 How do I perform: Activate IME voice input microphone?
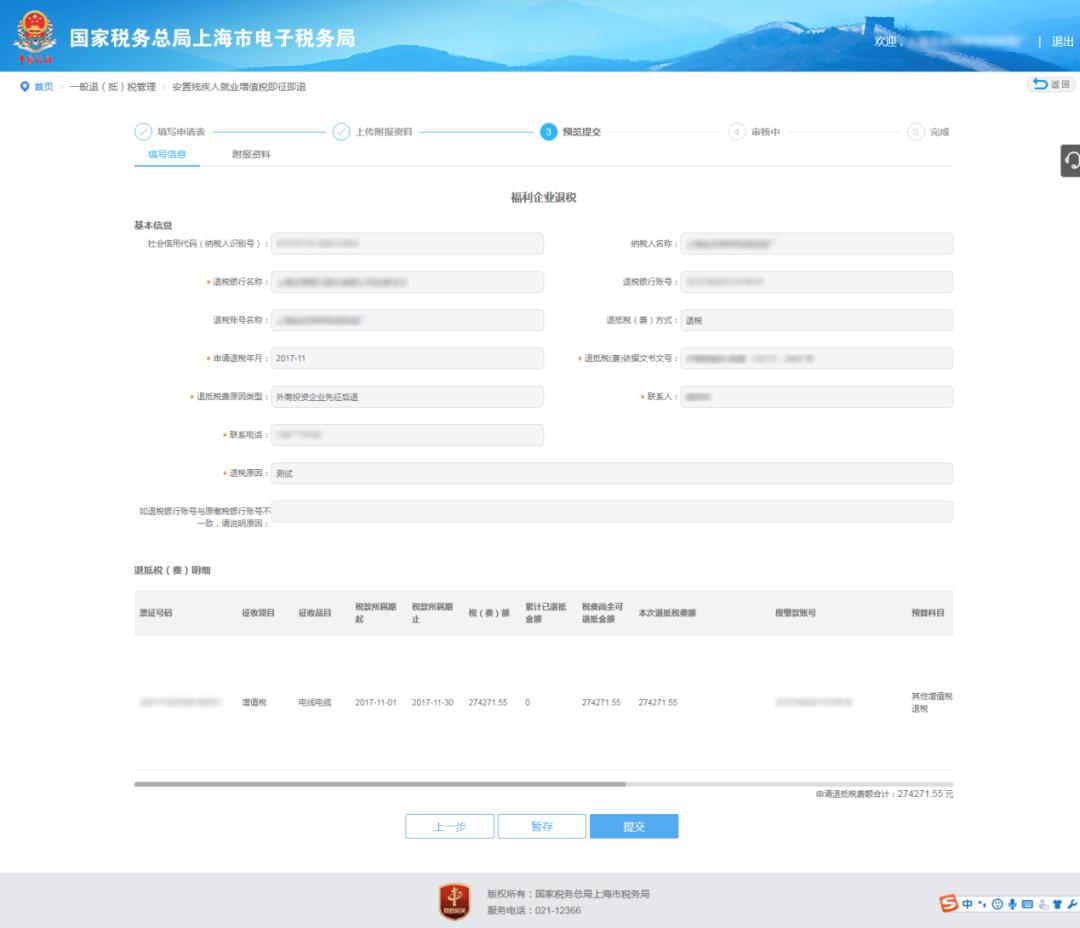click(1013, 904)
